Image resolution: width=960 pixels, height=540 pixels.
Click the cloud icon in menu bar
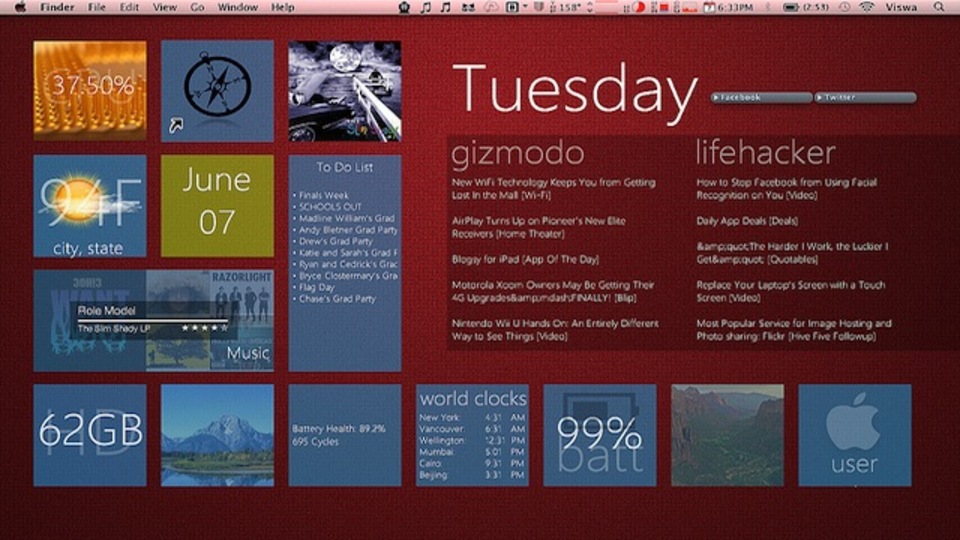[491, 7]
